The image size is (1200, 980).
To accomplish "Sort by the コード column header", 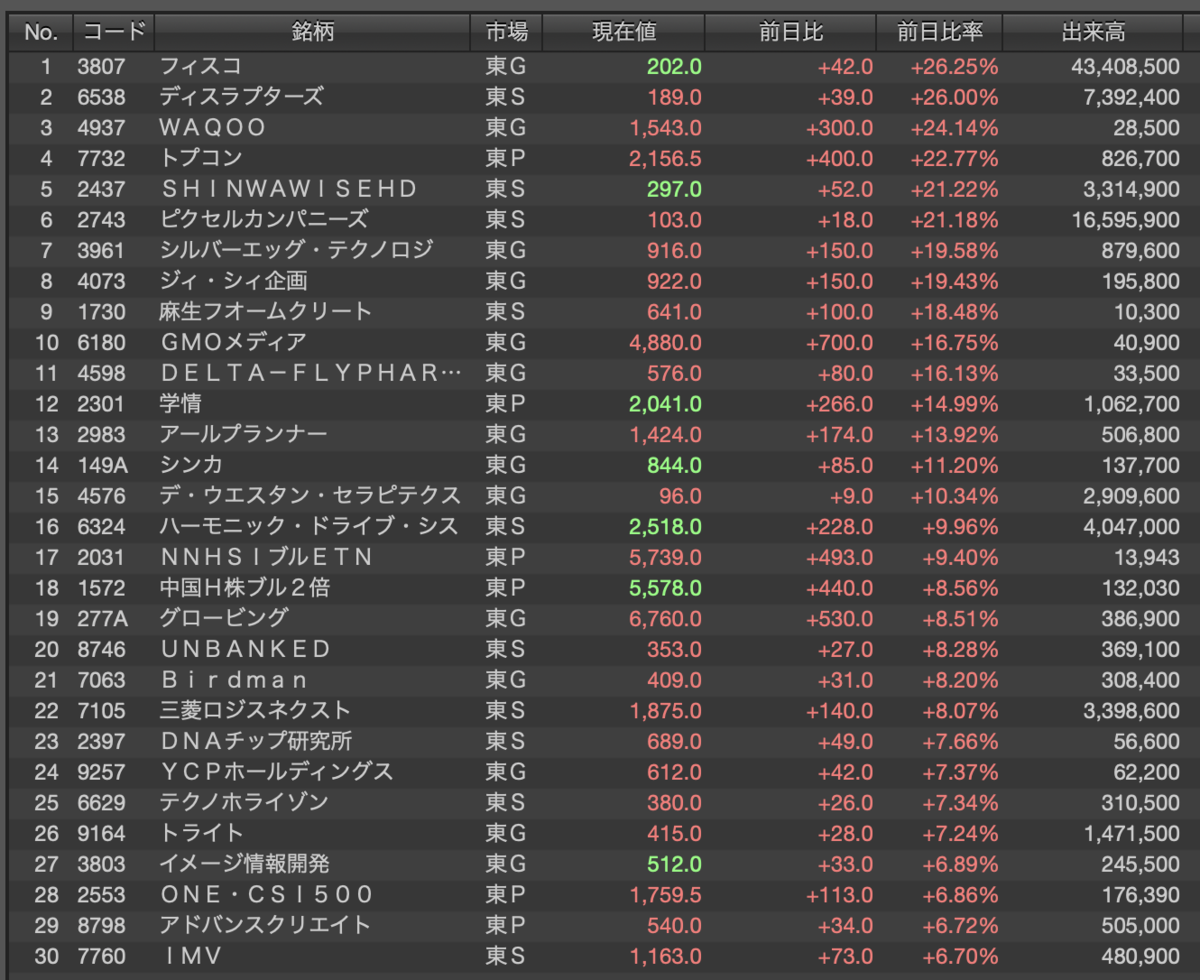I will tap(114, 32).
